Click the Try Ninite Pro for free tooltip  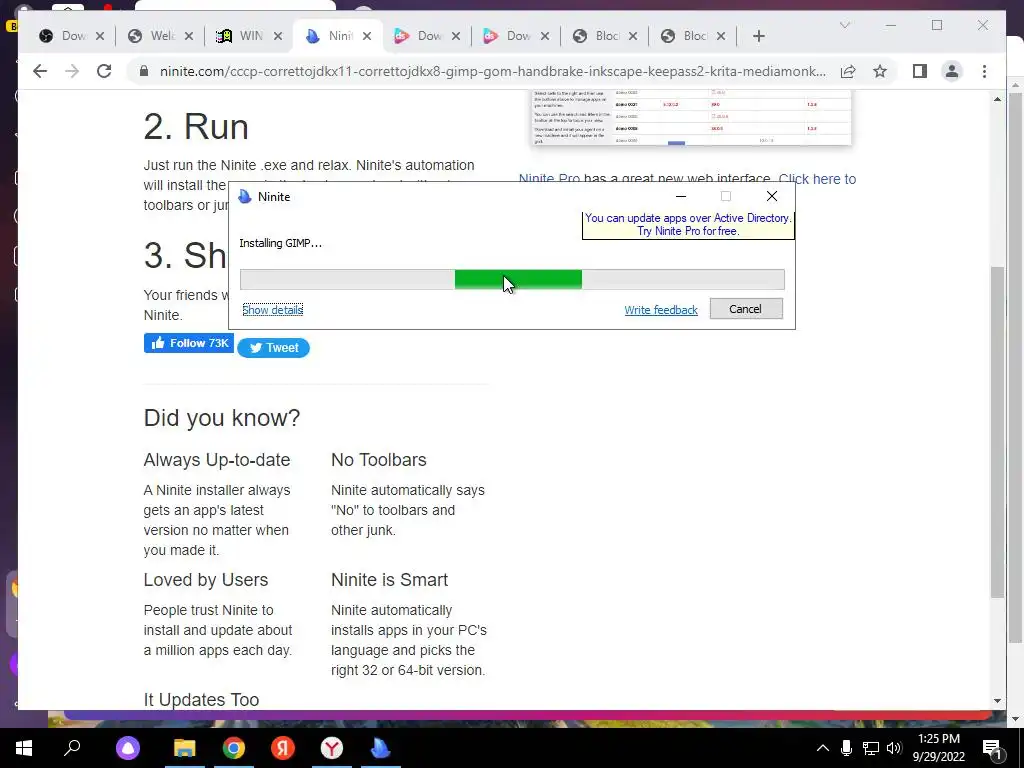click(x=688, y=225)
